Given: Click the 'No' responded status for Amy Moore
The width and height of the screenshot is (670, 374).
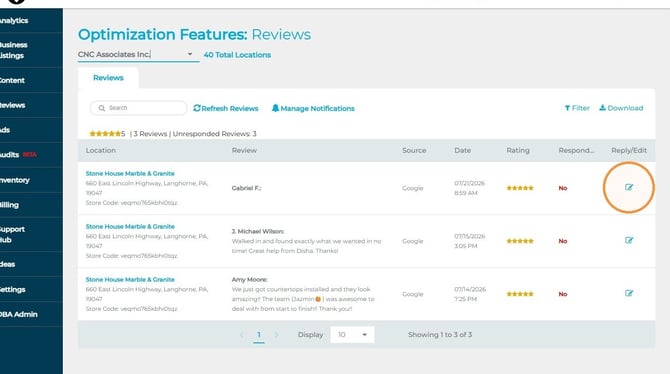Looking at the screenshot, I should pyautogui.click(x=563, y=294).
